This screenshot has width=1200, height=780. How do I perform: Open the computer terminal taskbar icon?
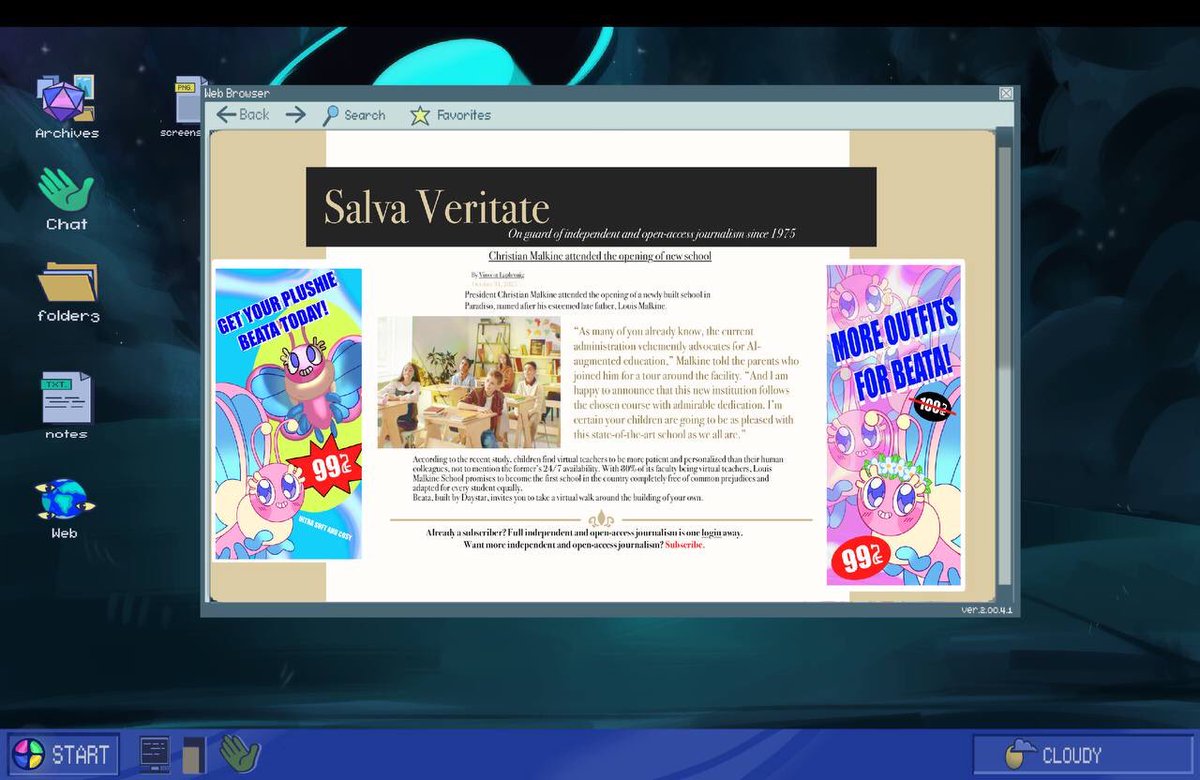pos(155,754)
